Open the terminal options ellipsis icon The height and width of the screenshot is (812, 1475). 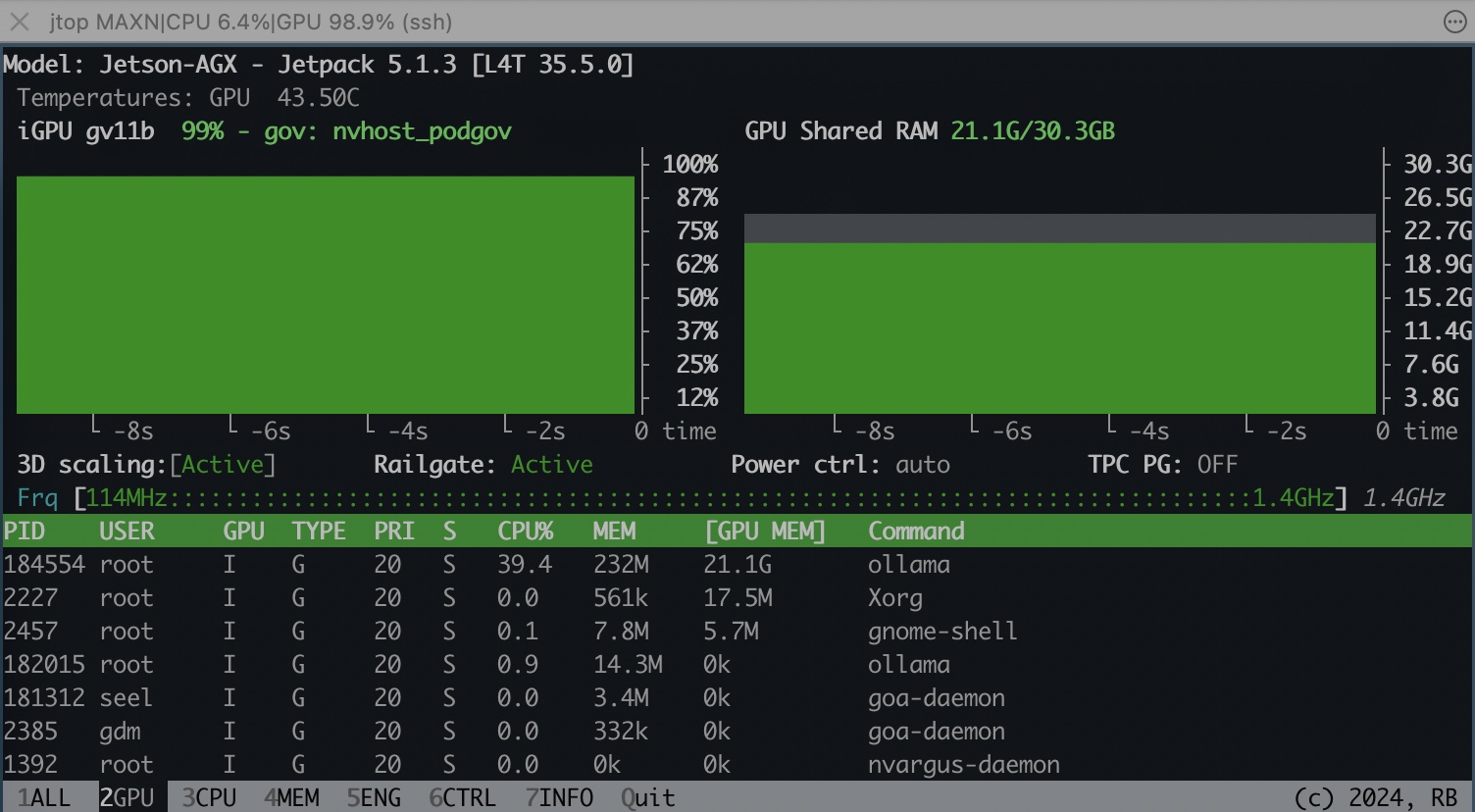[1454, 22]
